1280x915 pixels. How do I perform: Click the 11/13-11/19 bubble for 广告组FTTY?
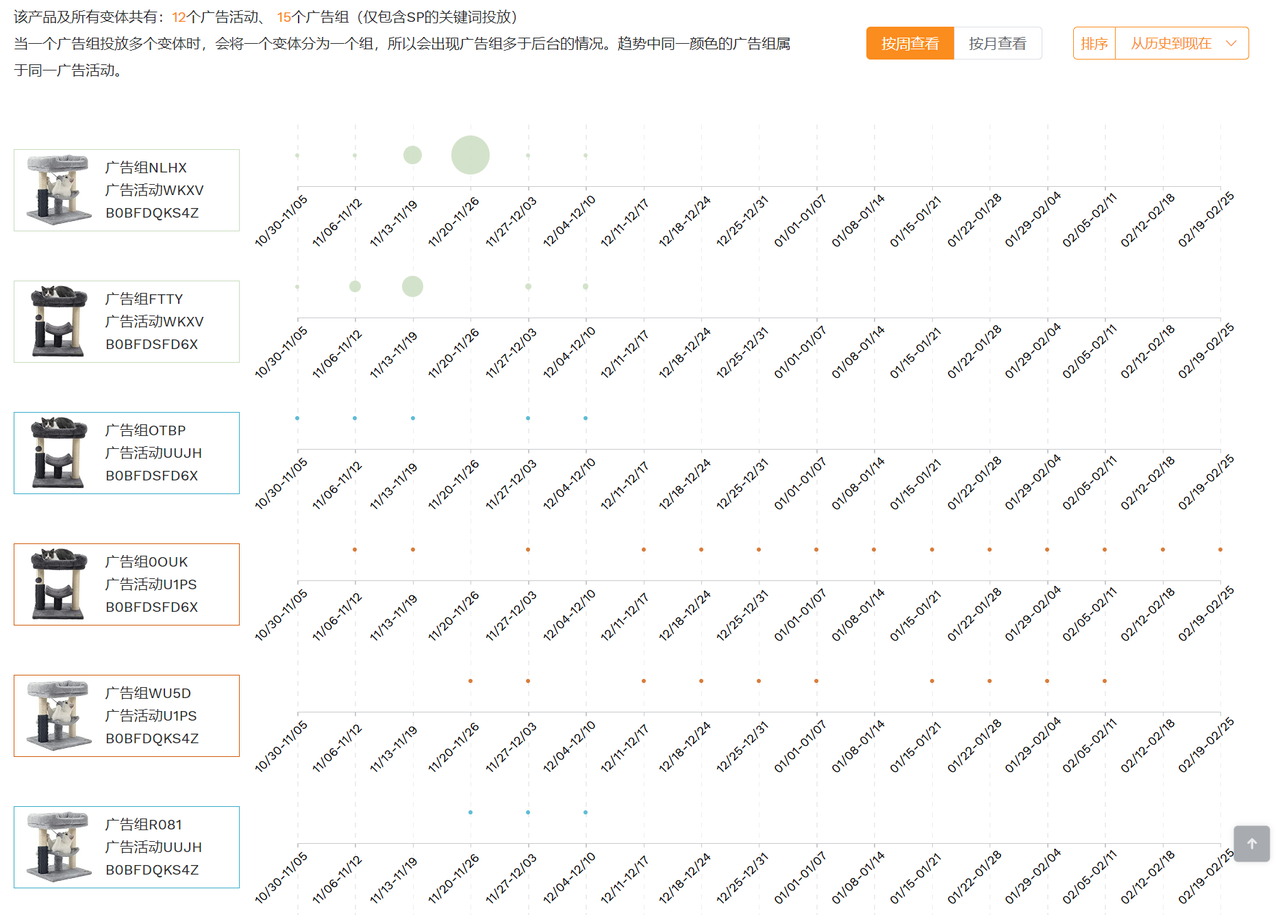[x=412, y=286]
